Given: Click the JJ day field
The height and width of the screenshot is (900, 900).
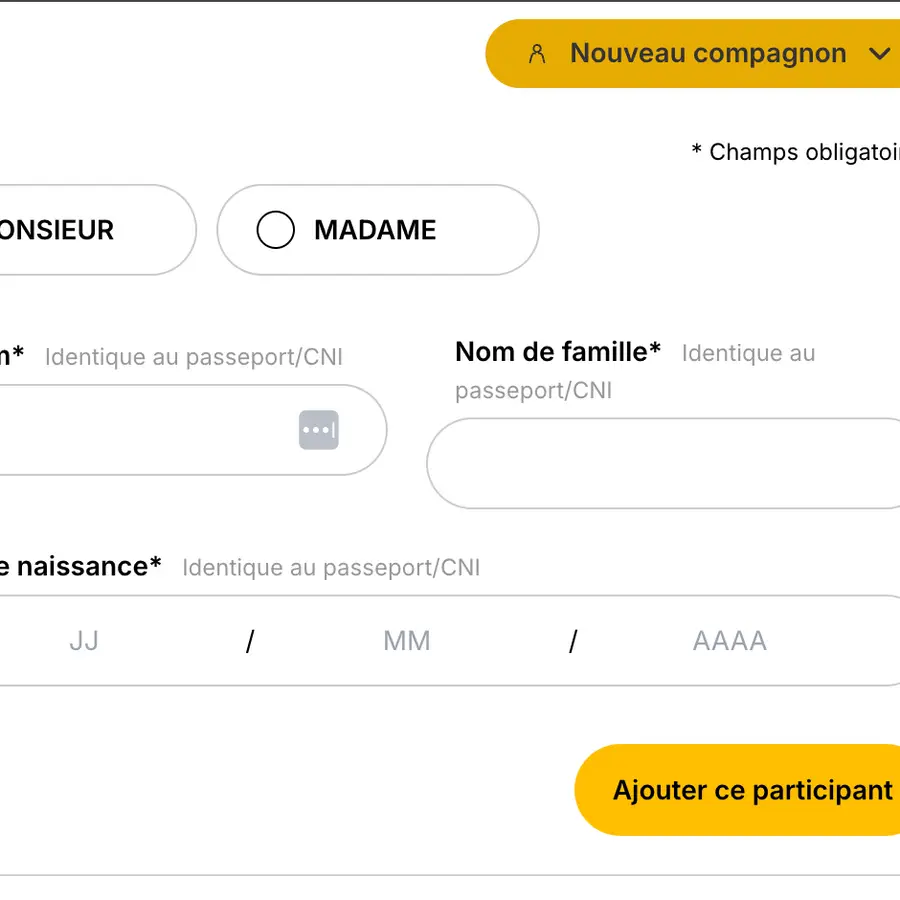Looking at the screenshot, I should 84,641.
